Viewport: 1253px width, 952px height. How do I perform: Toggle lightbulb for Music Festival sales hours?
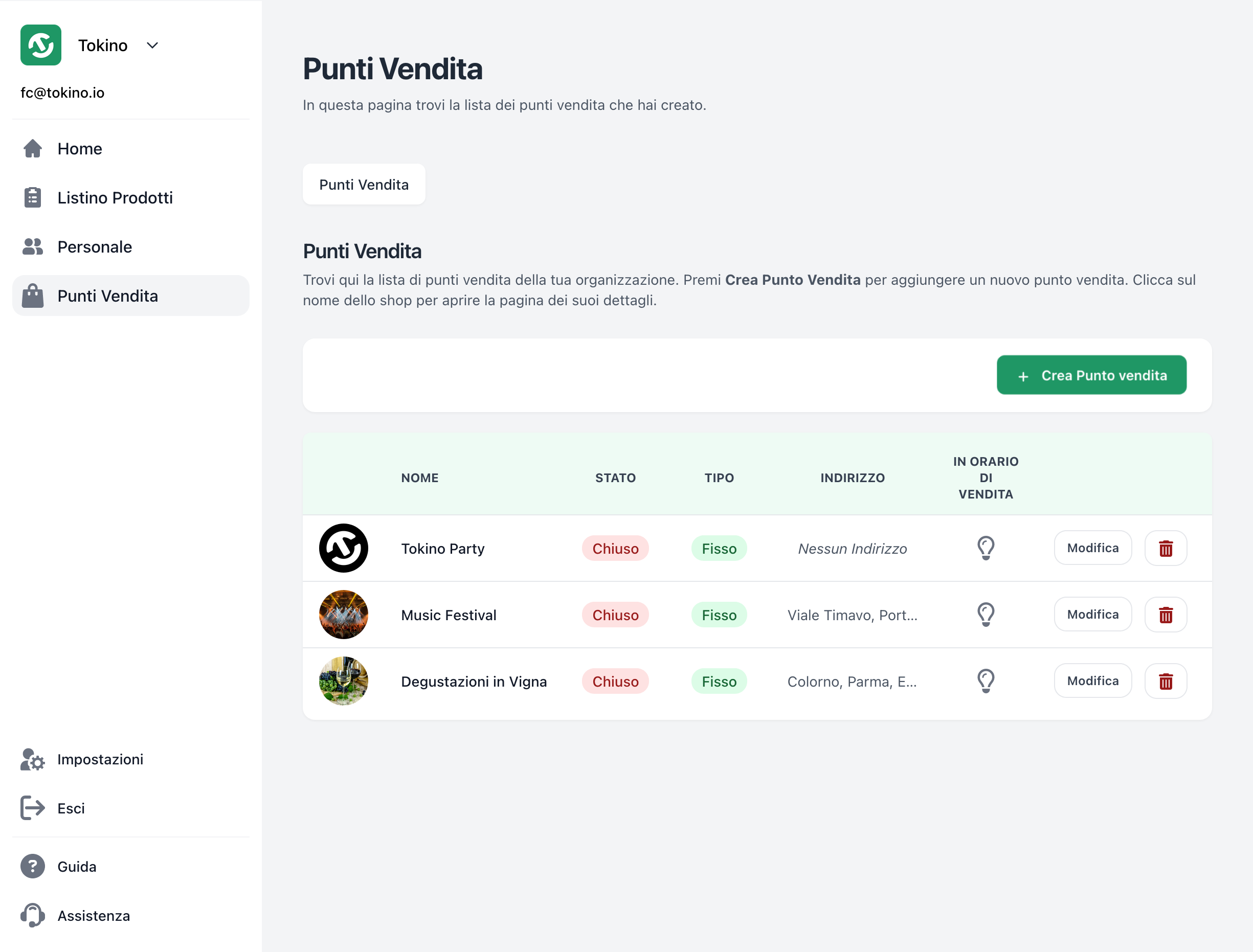click(986, 615)
